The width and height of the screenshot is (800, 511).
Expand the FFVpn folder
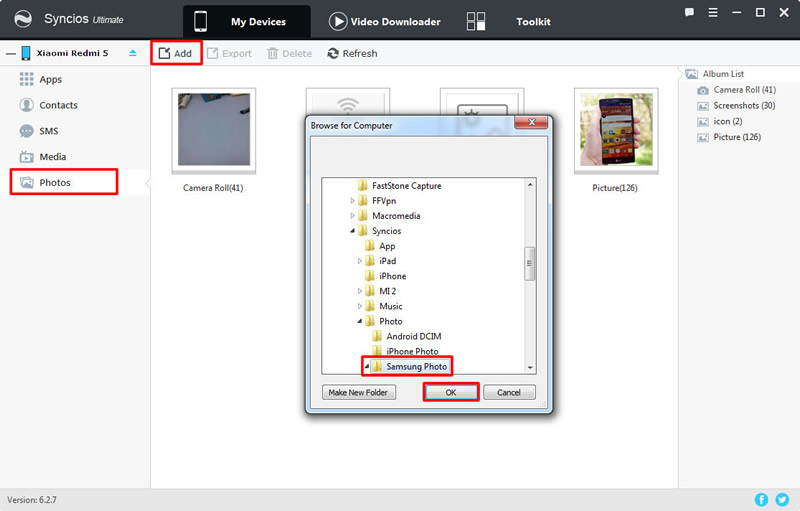coord(352,201)
